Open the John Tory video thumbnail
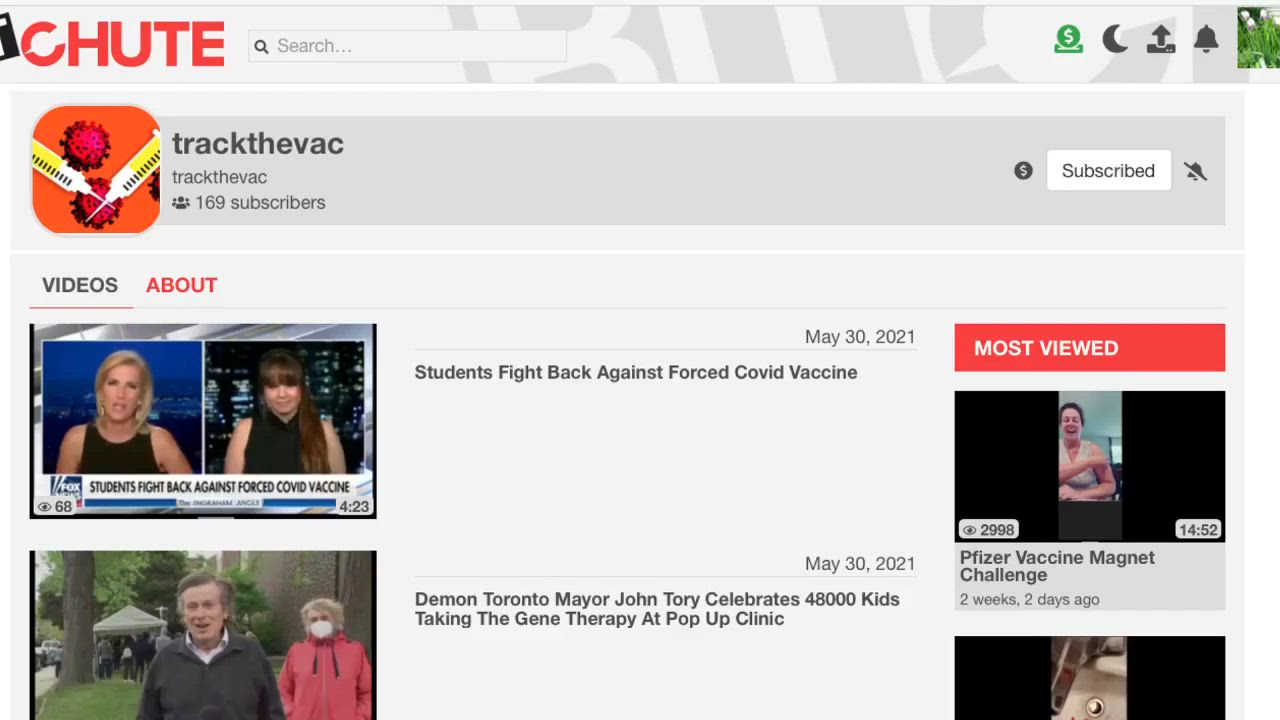The width and height of the screenshot is (1280, 720). click(203, 635)
